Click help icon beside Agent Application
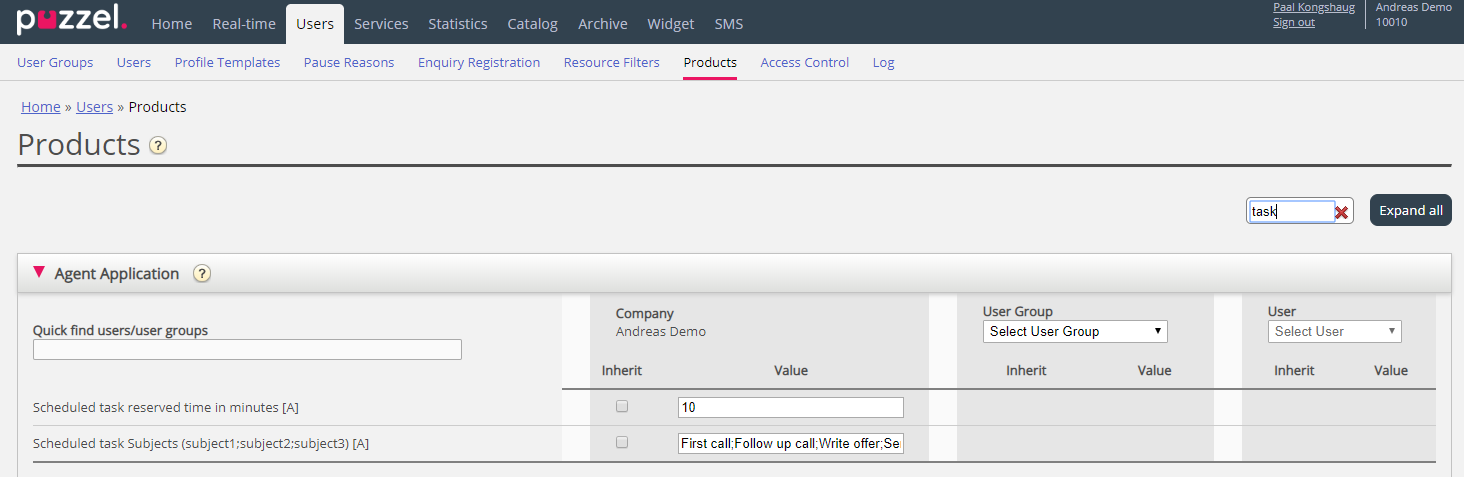Image resolution: width=1464 pixels, height=477 pixels. 202,274
